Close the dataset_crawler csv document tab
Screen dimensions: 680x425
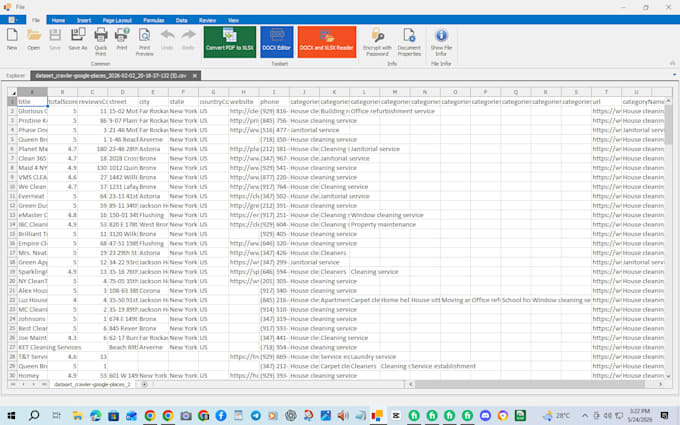point(195,75)
